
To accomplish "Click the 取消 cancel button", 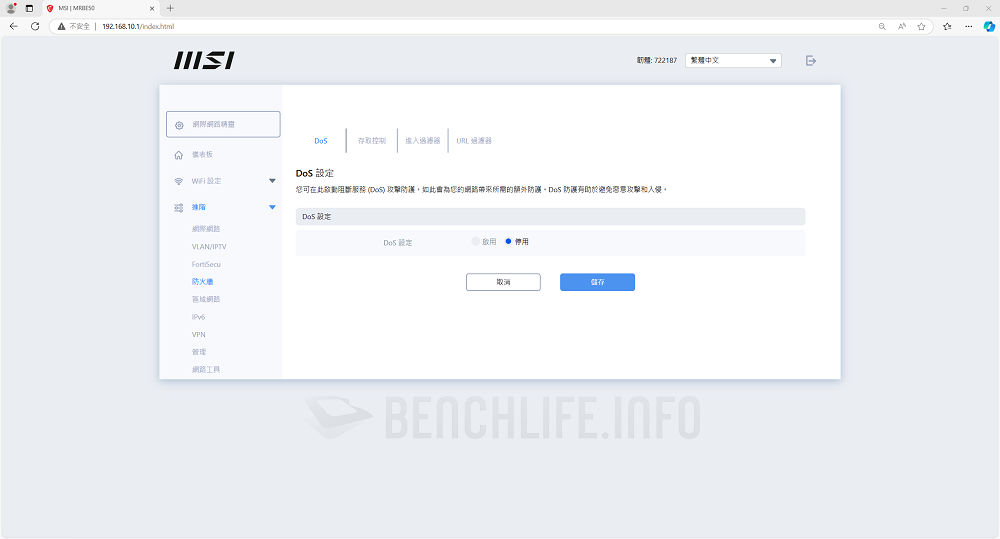I will [503, 282].
